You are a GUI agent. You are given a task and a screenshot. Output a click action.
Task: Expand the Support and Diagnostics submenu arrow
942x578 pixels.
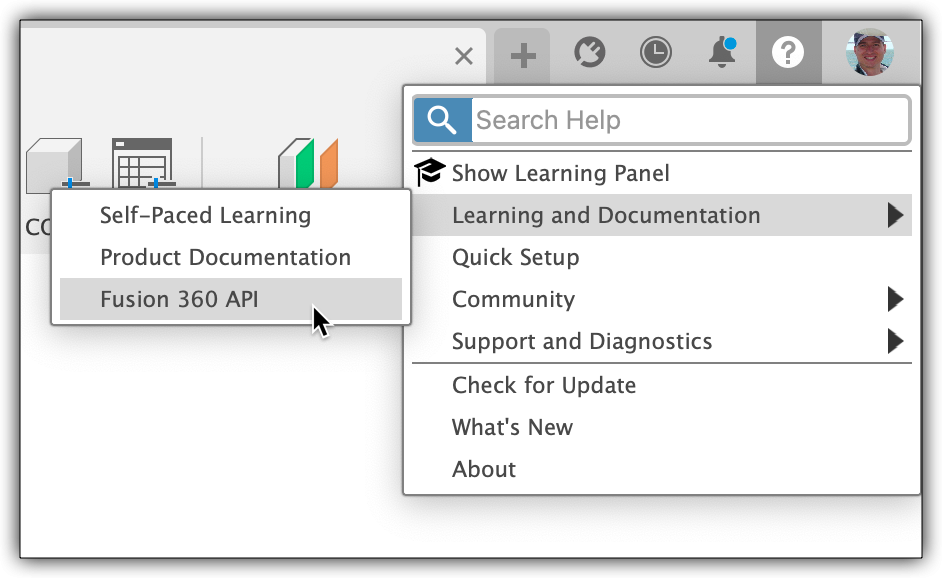click(895, 341)
